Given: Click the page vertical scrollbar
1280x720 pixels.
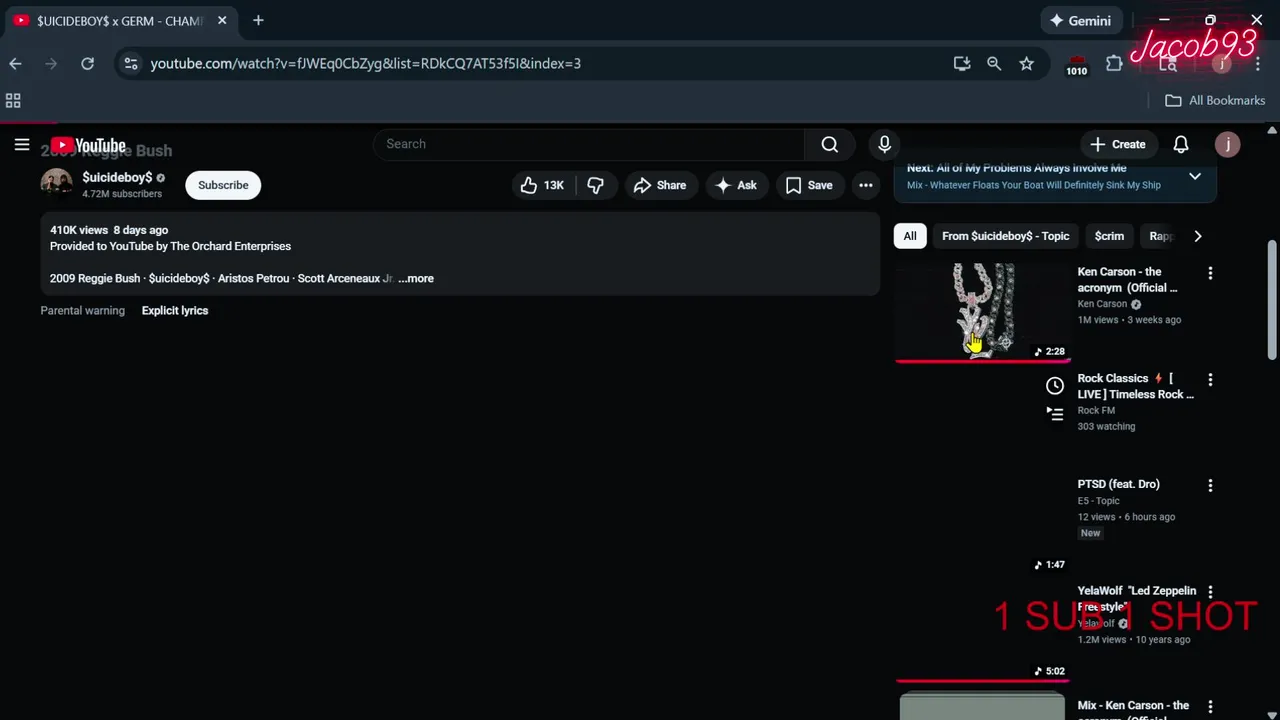Looking at the screenshot, I should click(1272, 300).
